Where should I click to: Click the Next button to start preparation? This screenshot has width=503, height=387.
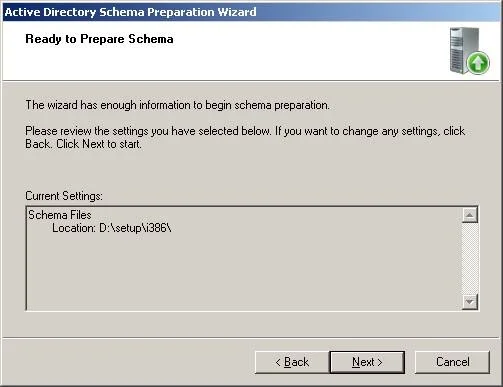[x=367, y=362]
